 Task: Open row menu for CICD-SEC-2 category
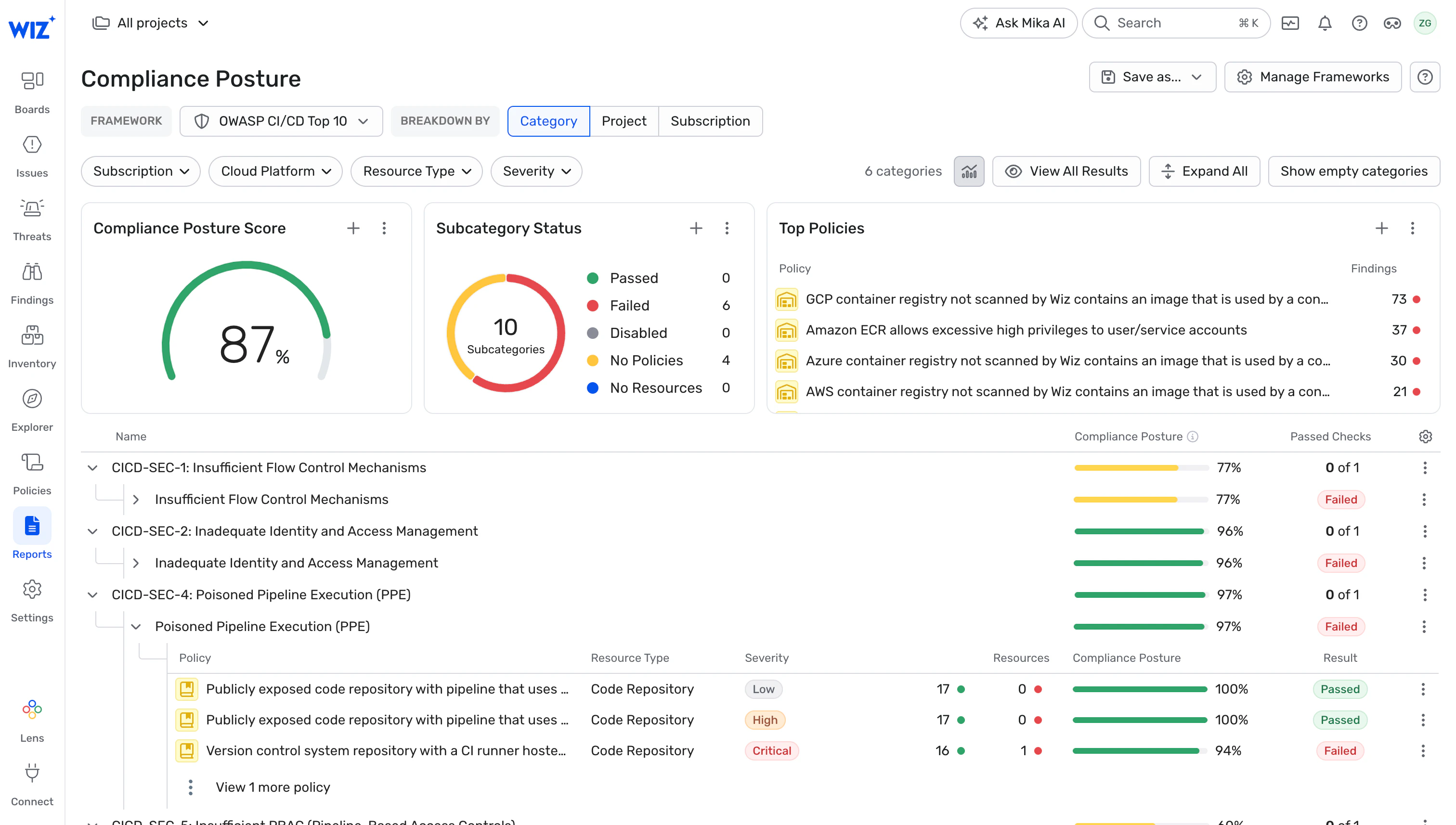click(1424, 531)
